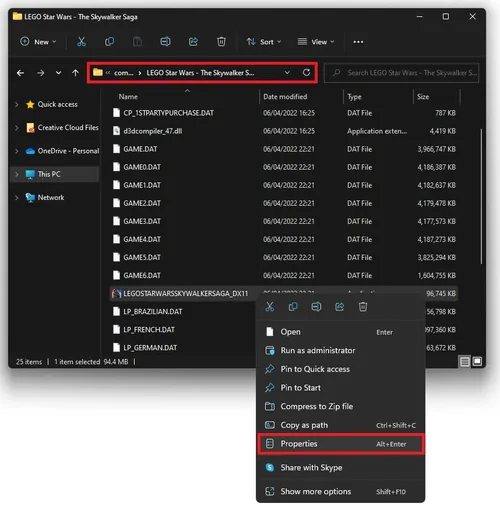Open the View dropdown menu
500x510 pixels.
[315, 42]
